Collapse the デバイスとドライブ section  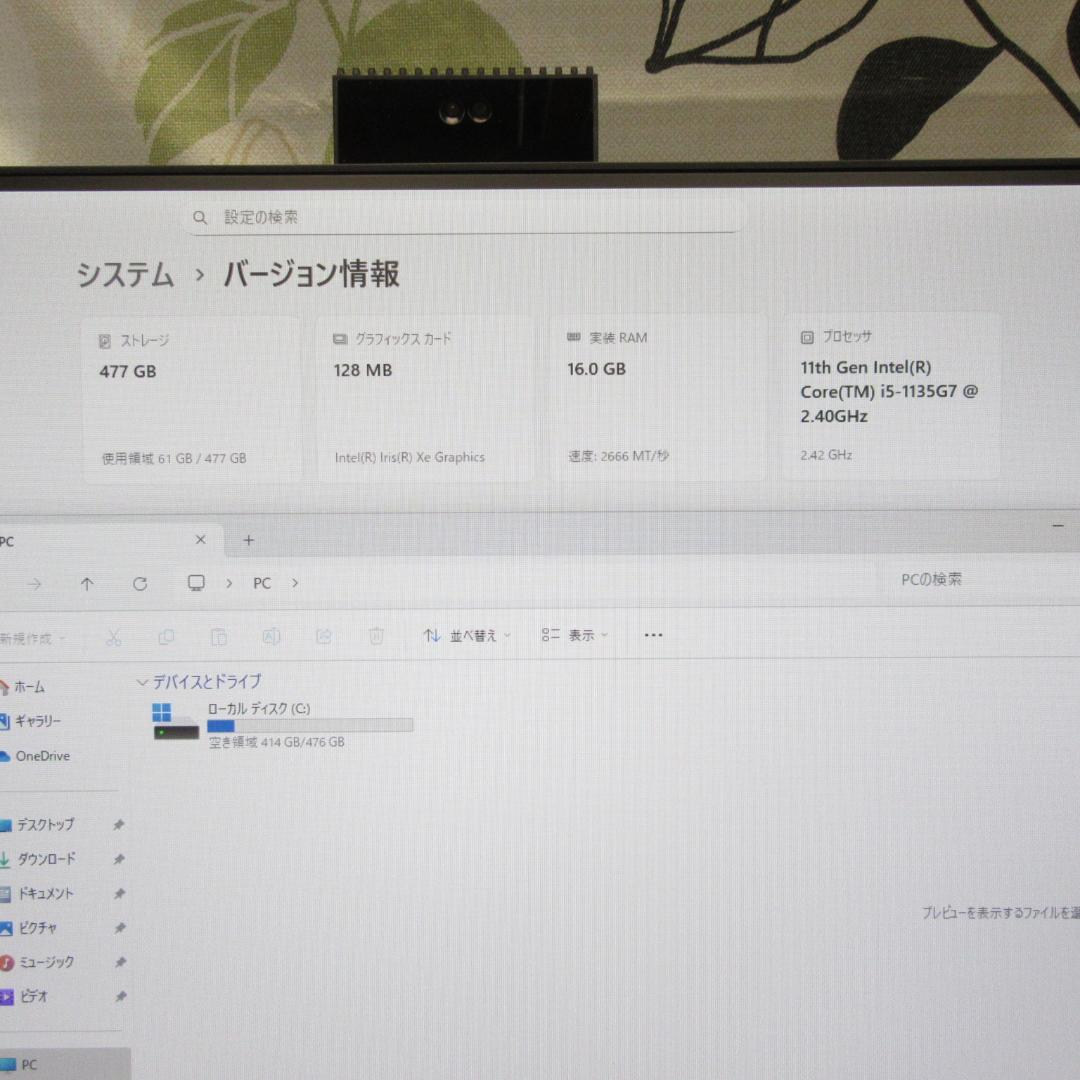[142, 682]
